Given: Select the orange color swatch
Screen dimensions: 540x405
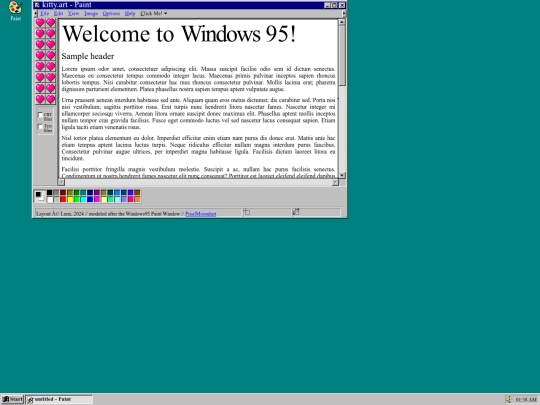Looking at the screenshot, I should [137, 199].
